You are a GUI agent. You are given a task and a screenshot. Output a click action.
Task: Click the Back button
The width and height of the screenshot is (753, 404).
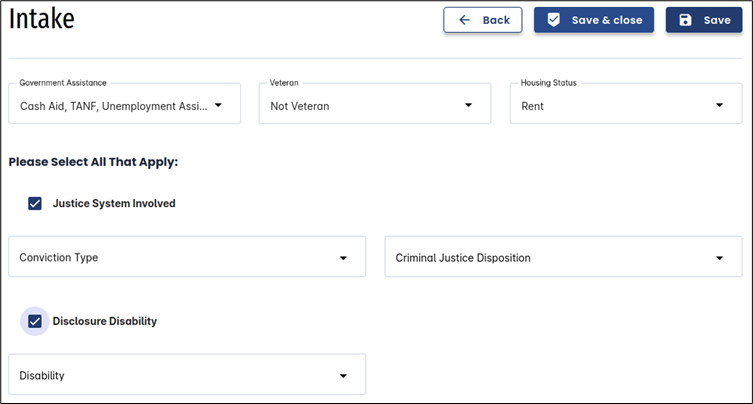point(483,20)
